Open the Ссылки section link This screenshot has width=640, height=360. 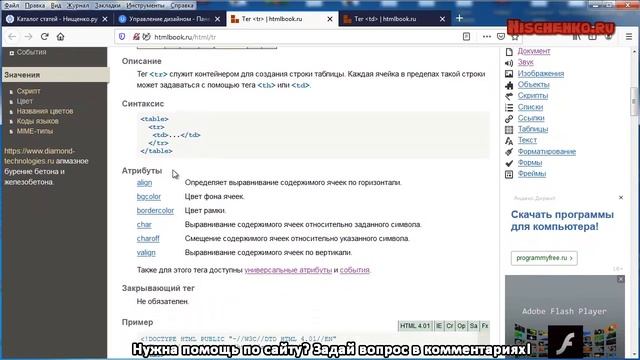(x=531, y=118)
